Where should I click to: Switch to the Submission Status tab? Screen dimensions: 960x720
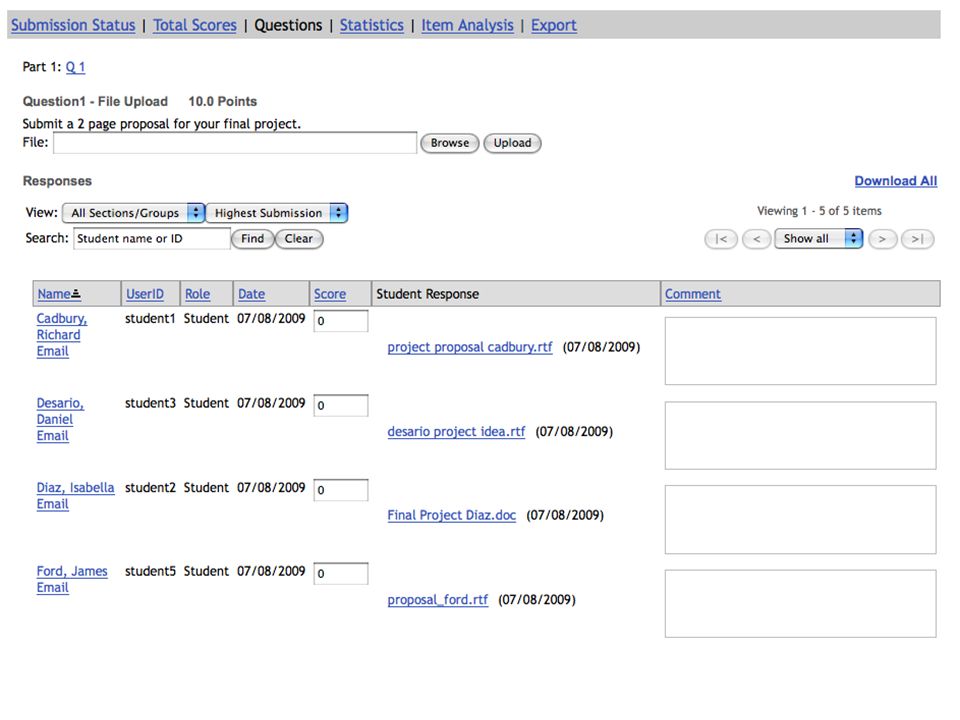pos(73,25)
